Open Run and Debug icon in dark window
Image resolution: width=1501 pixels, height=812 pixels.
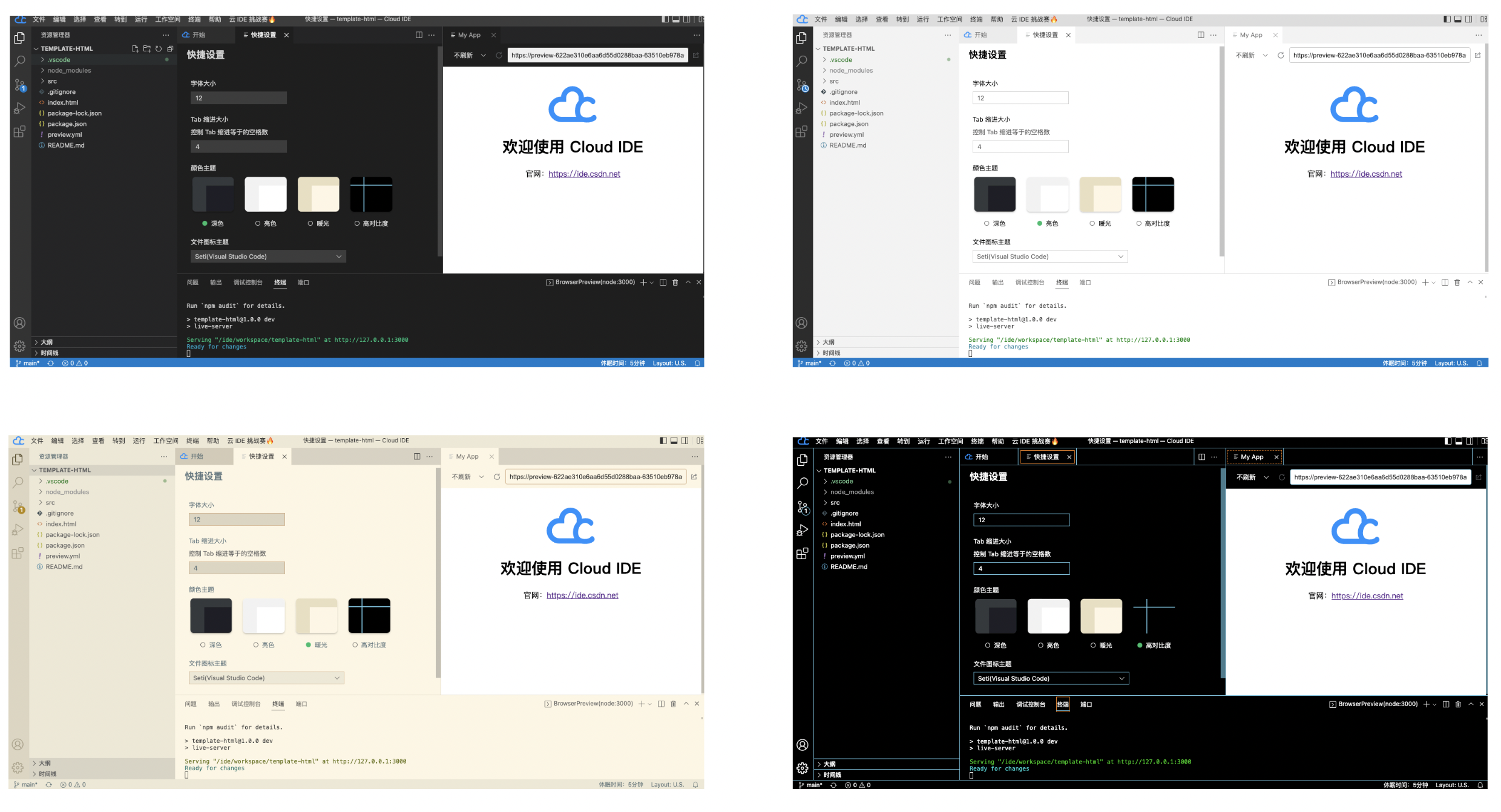(19, 108)
